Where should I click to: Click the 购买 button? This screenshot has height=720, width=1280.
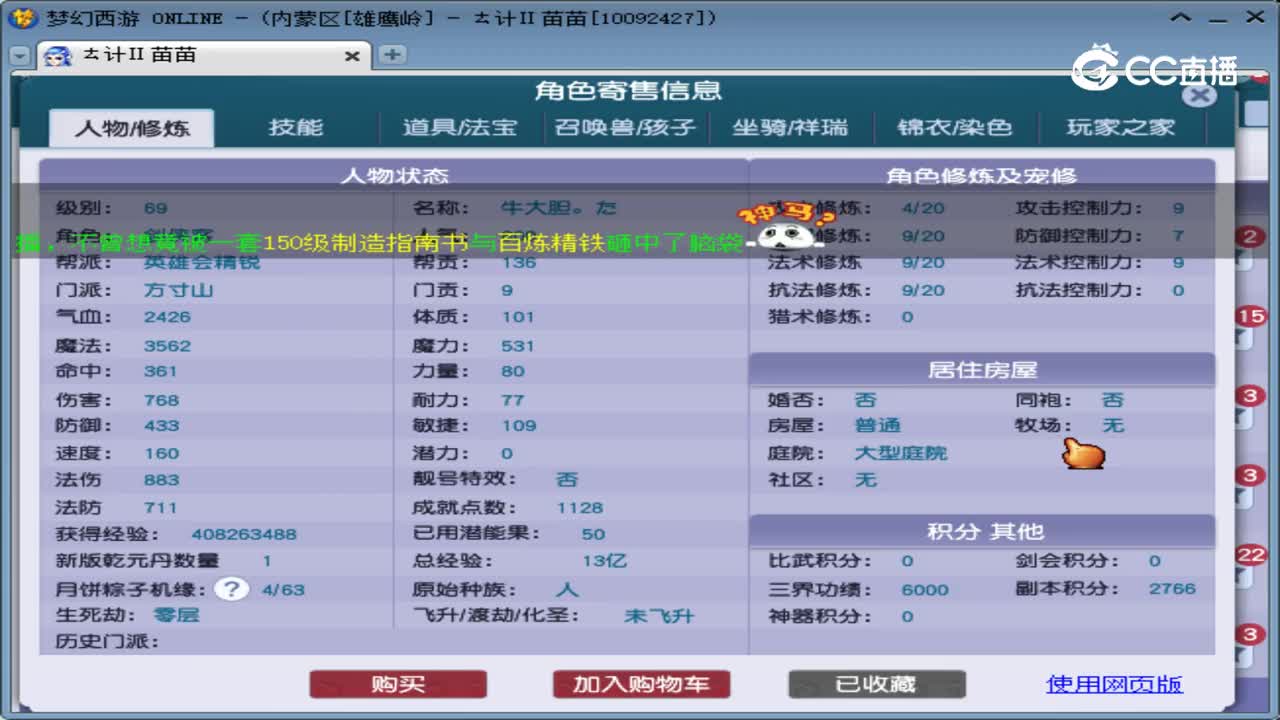tap(398, 684)
